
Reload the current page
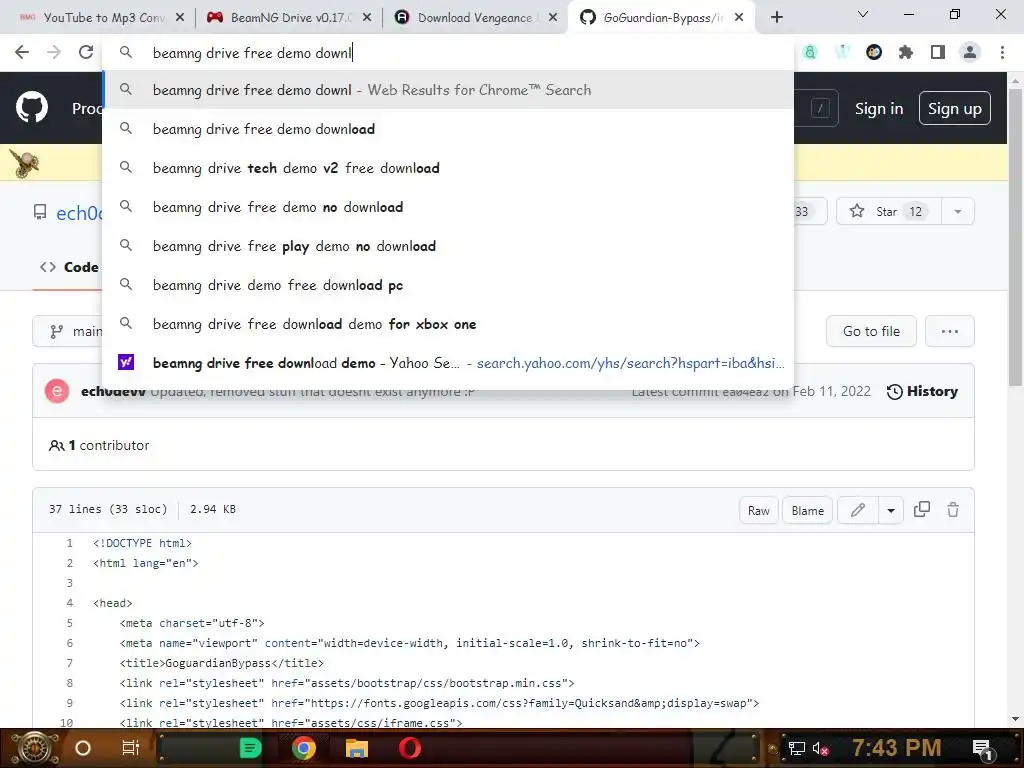(x=86, y=52)
